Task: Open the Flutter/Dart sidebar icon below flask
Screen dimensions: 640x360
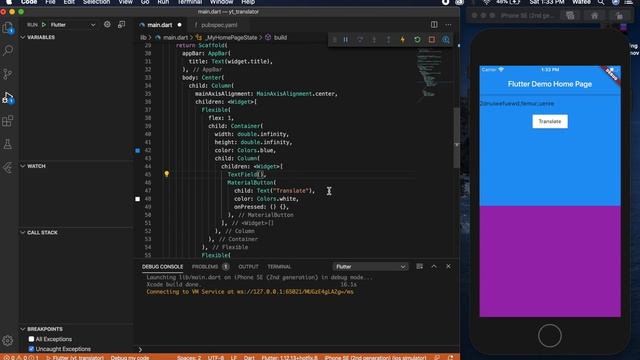Action: coord(8,167)
